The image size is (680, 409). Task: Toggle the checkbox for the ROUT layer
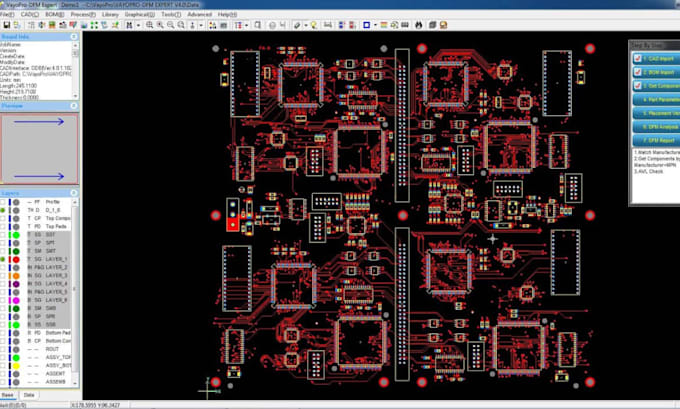[x=3, y=349]
